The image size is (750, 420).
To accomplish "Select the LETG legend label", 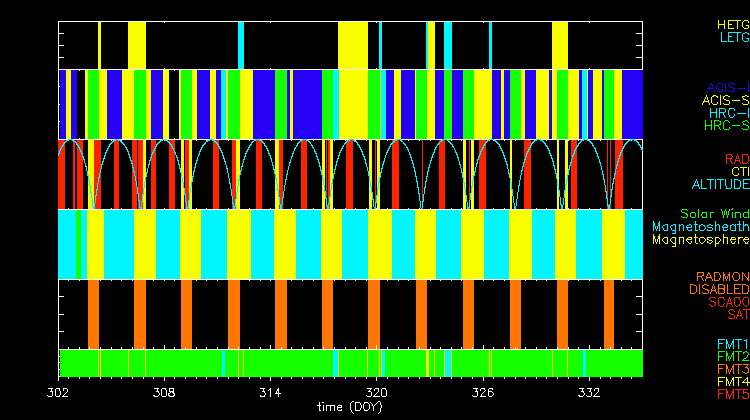I will point(734,38).
